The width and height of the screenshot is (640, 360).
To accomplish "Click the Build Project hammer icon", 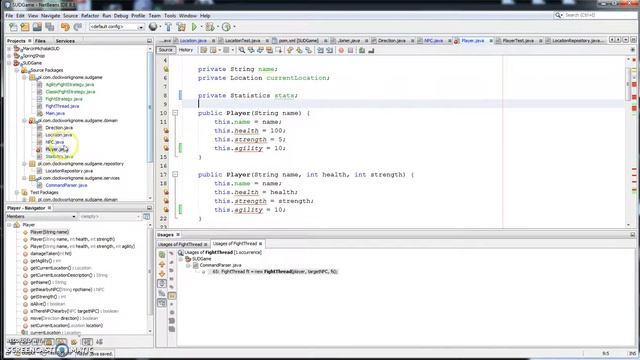I will coord(168,27).
